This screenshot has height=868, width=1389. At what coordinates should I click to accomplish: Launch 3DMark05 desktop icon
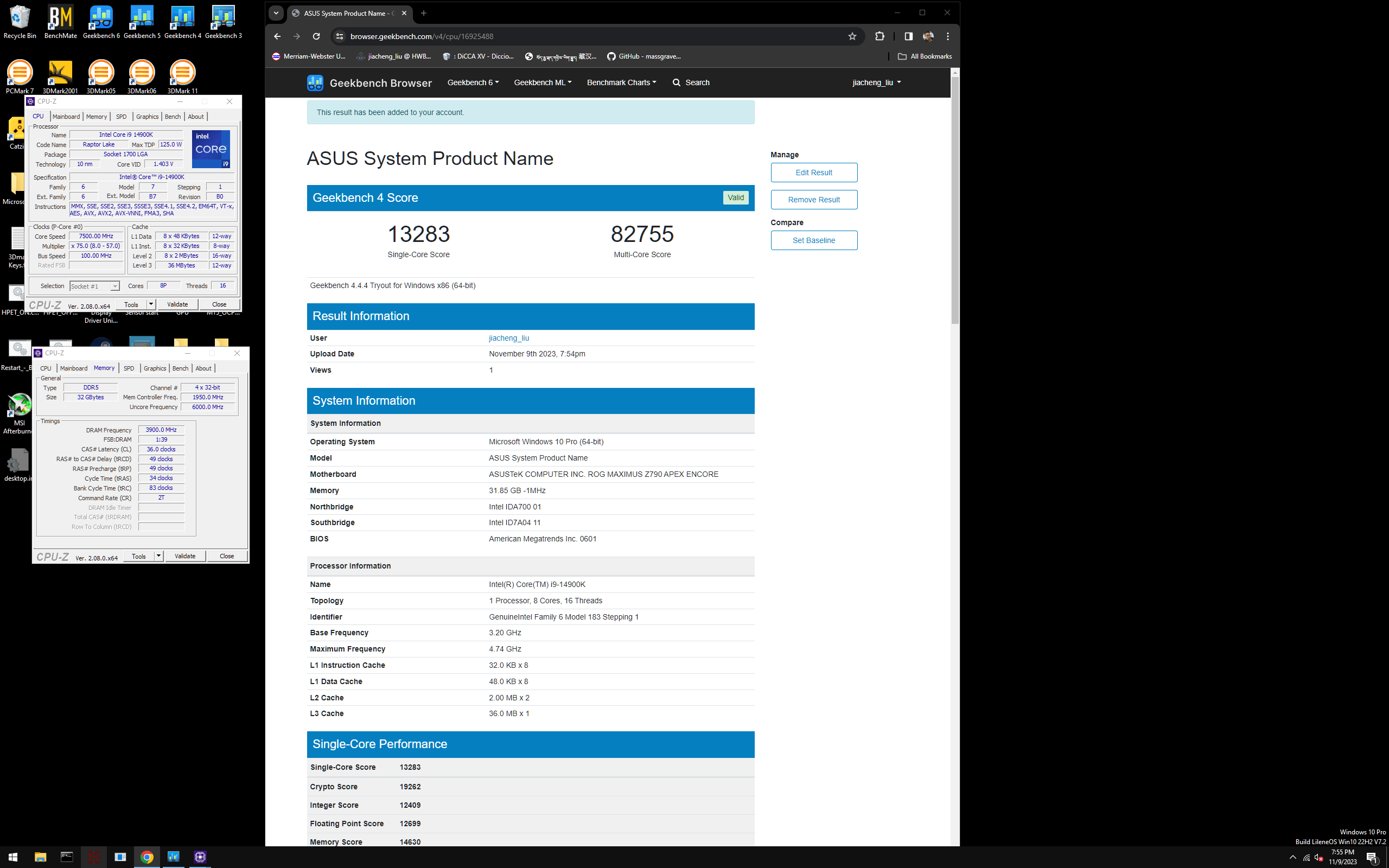(x=101, y=76)
